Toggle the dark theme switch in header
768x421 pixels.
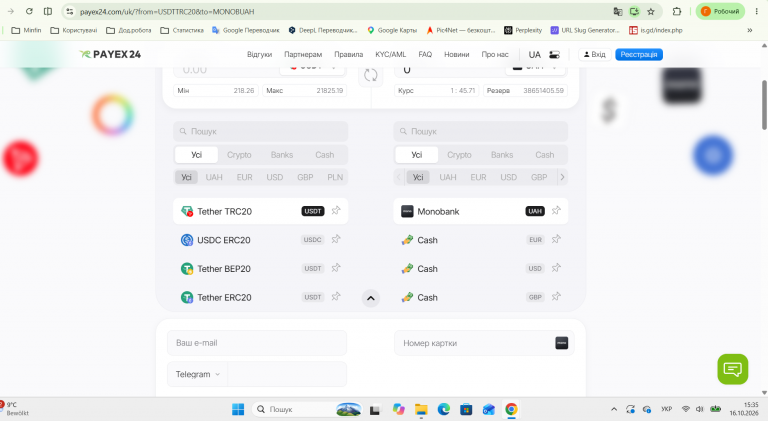point(554,55)
